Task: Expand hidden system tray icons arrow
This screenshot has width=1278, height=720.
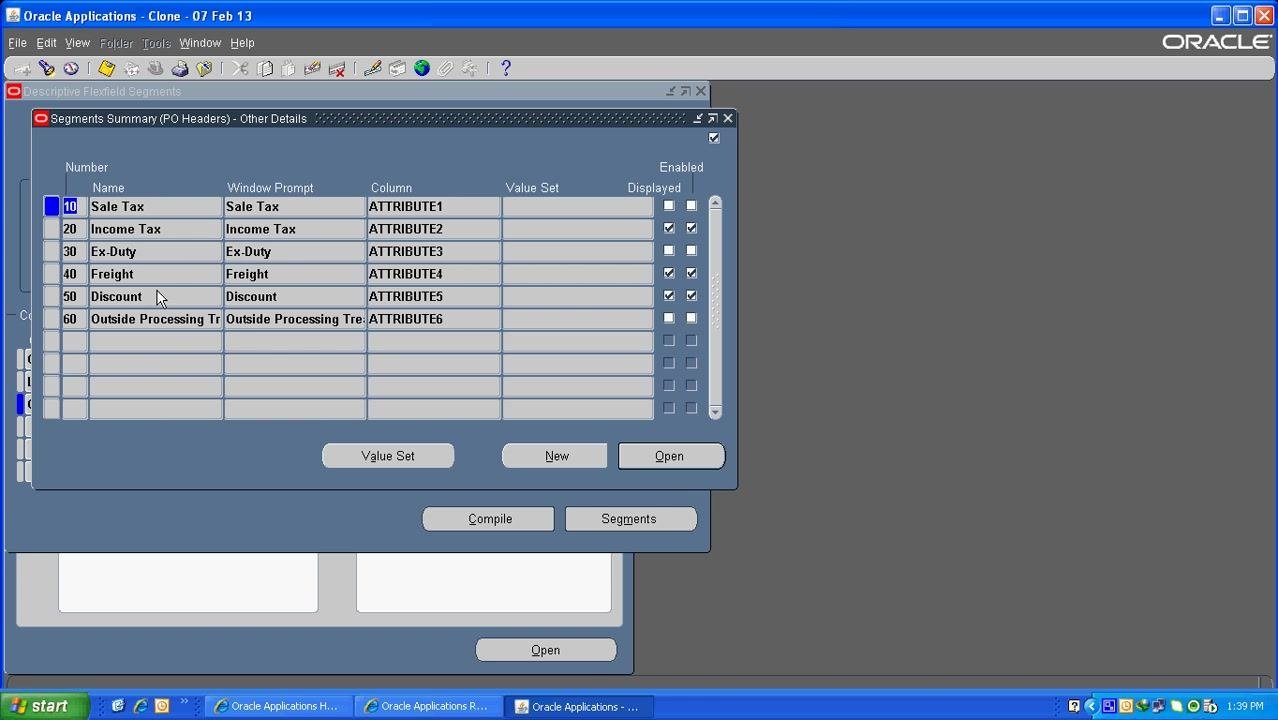Action: tap(1091, 706)
